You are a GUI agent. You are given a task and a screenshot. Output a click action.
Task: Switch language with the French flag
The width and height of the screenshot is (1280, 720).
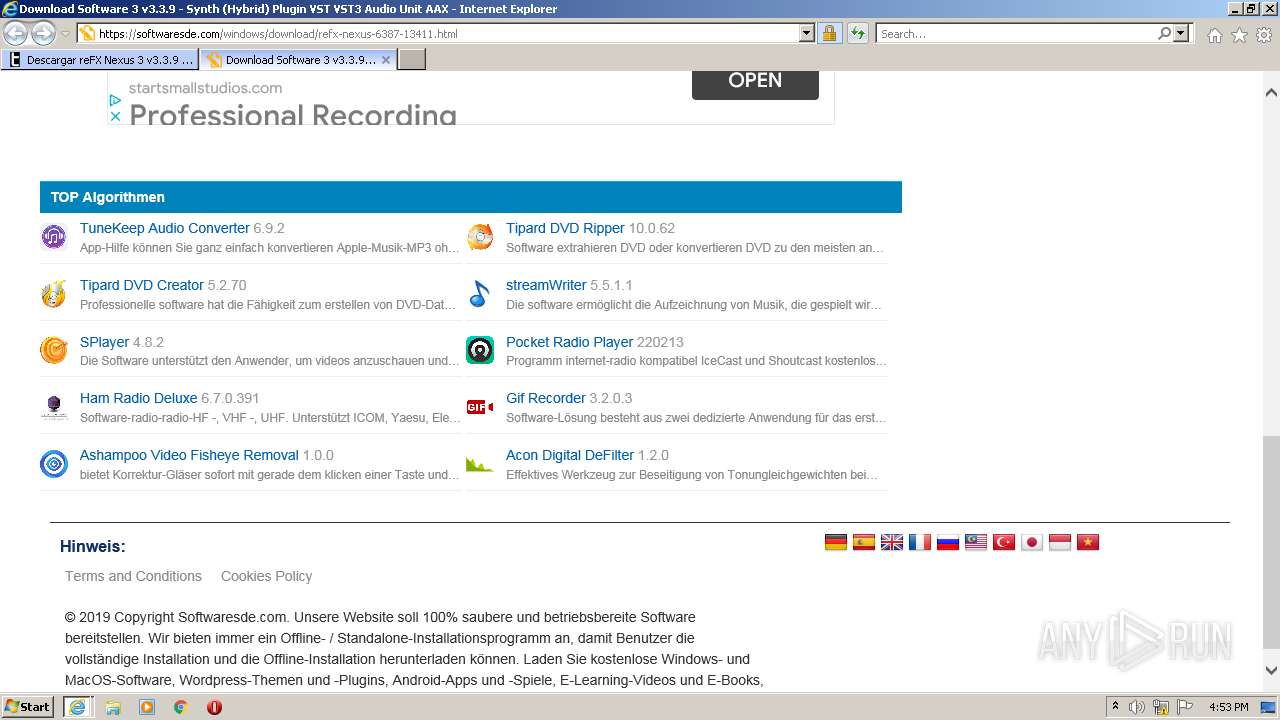point(920,542)
